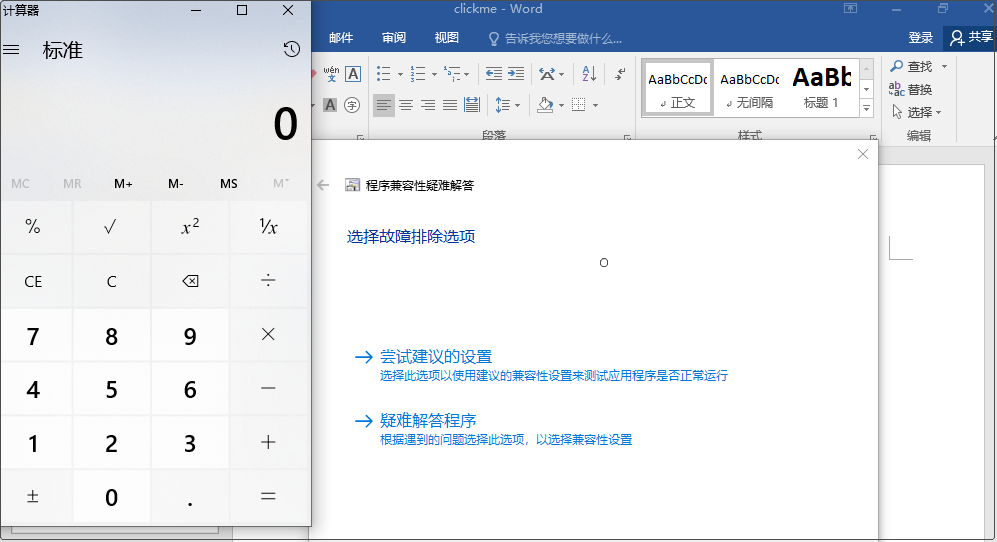
Task: Toggle justify alignment in Word ribbon
Action: coord(450,105)
